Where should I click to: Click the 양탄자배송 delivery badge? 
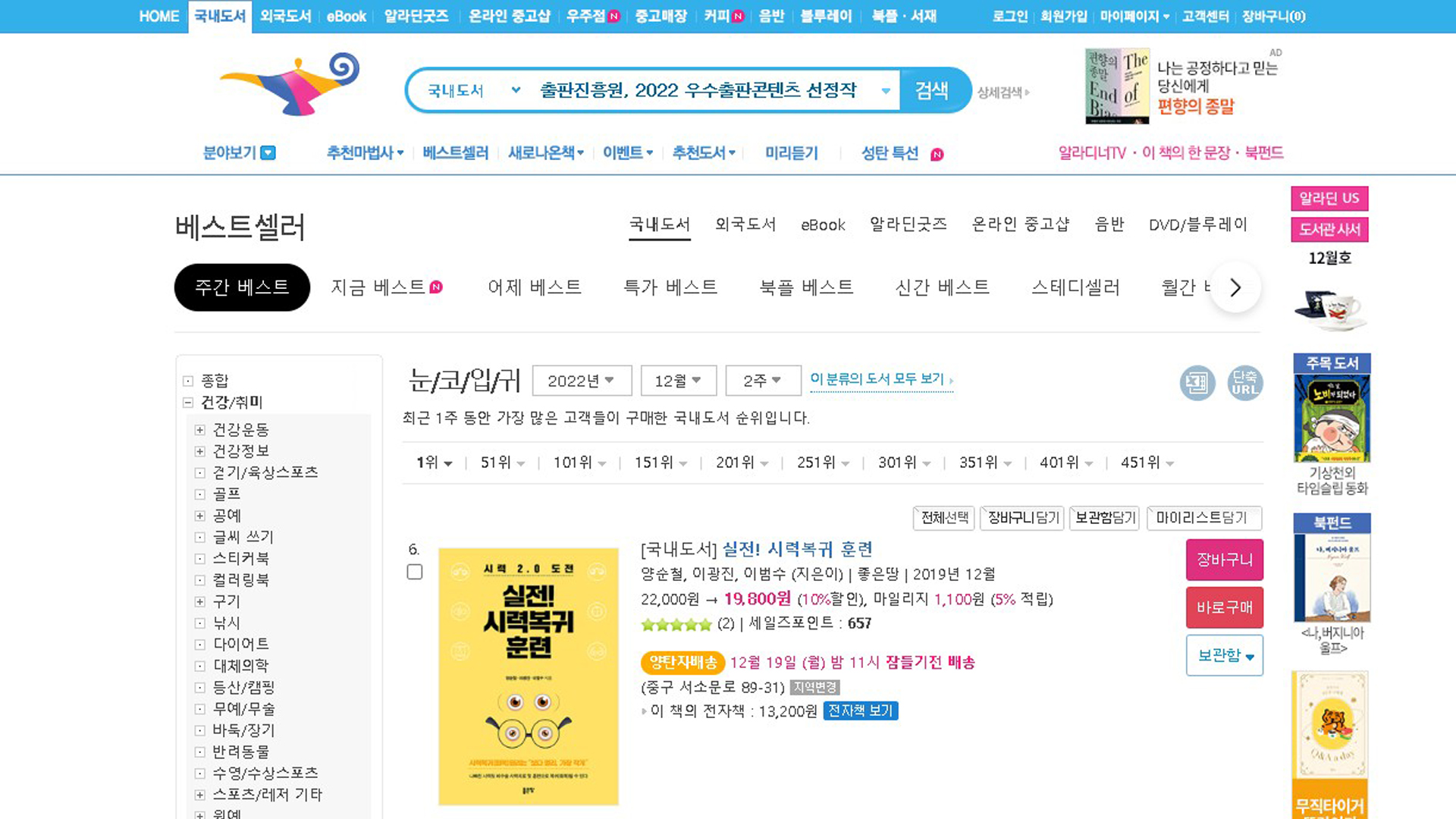(682, 663)
